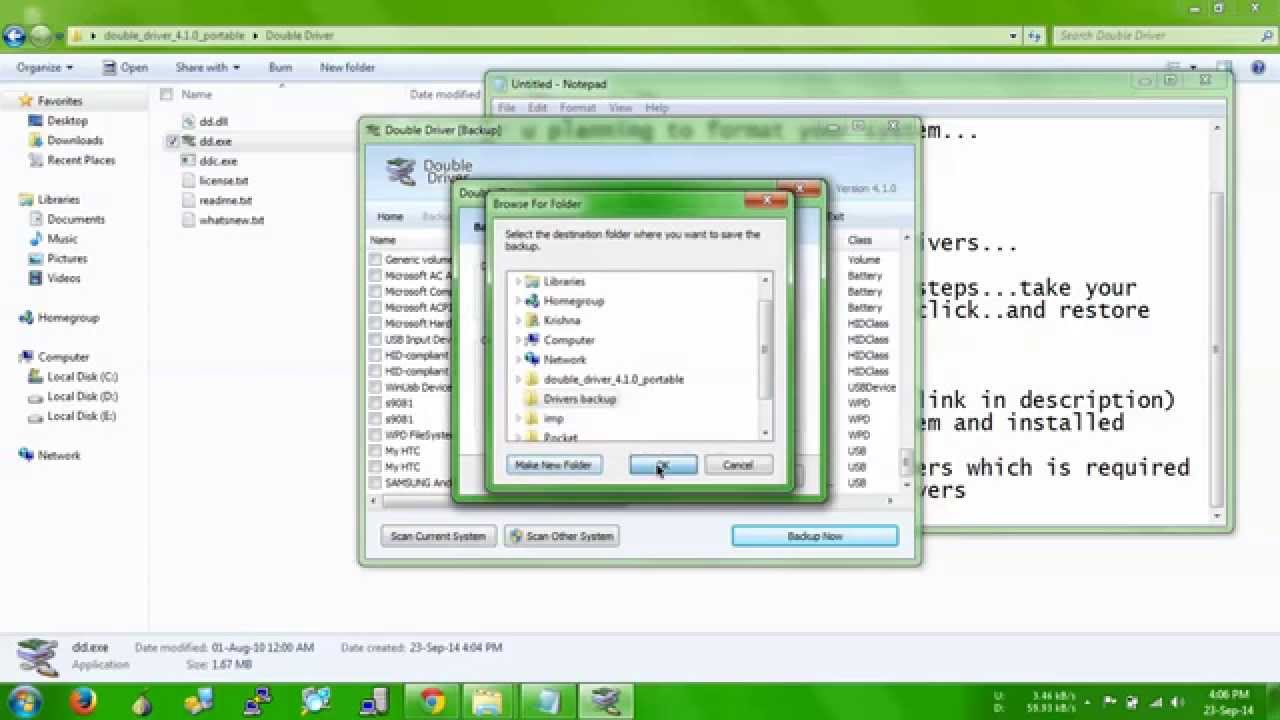Click Cancel in Browse For Folder

click(738, 465)
